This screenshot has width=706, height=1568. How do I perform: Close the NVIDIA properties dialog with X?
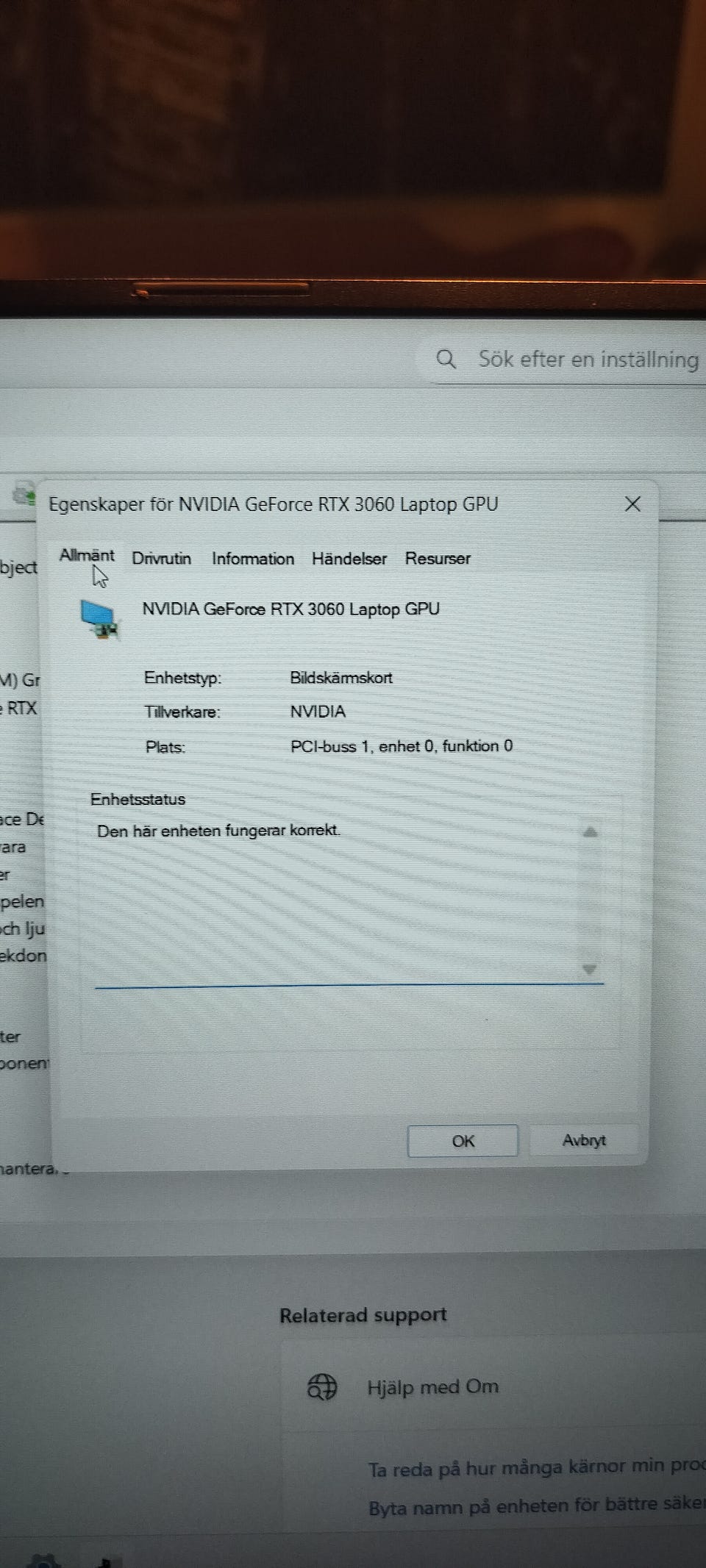pyautogui.click(x=632, y=504)
